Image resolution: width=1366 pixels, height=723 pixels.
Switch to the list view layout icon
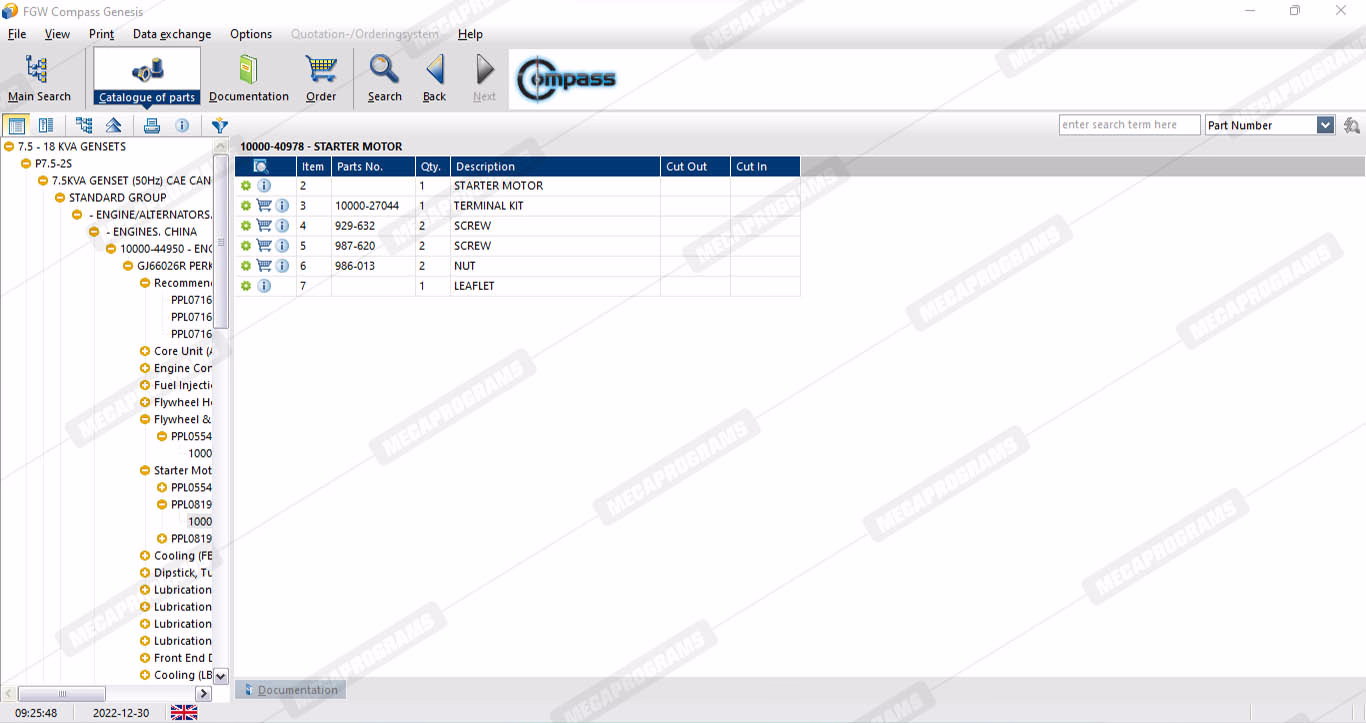pos(16,125)
